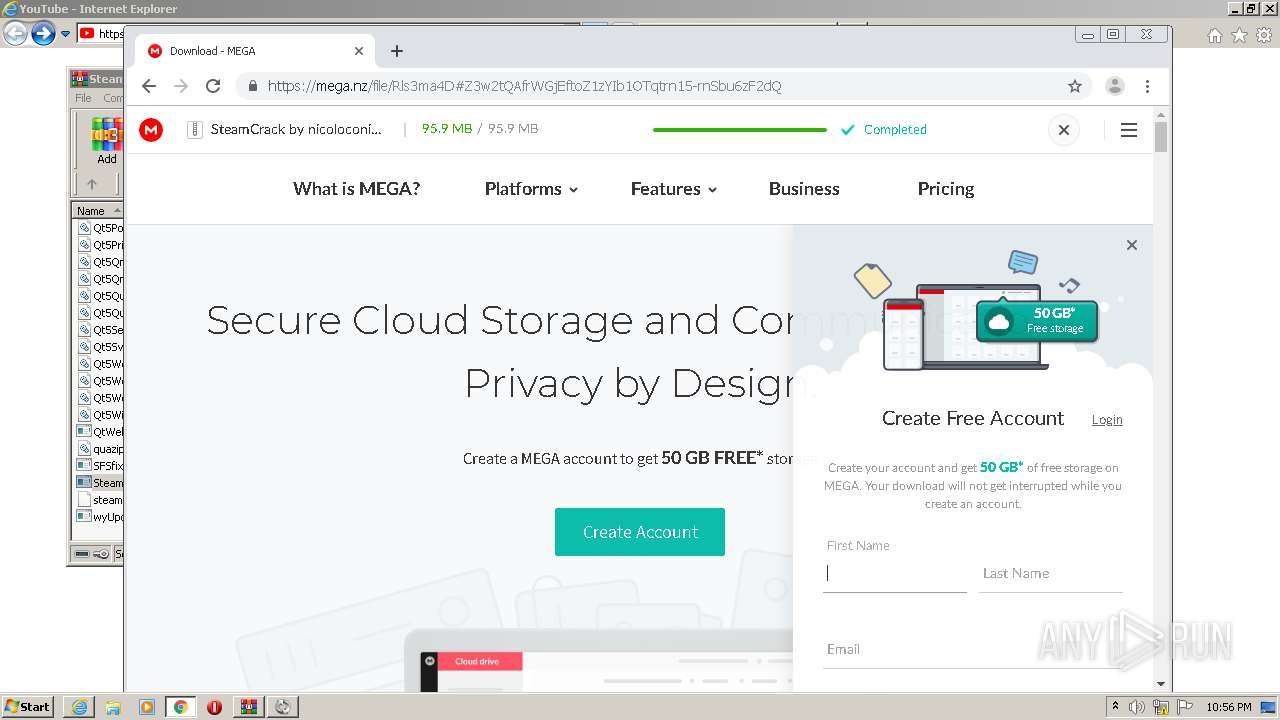1280x720 pixels.
Task: Open the Business page
Action: tap(804, 189)
